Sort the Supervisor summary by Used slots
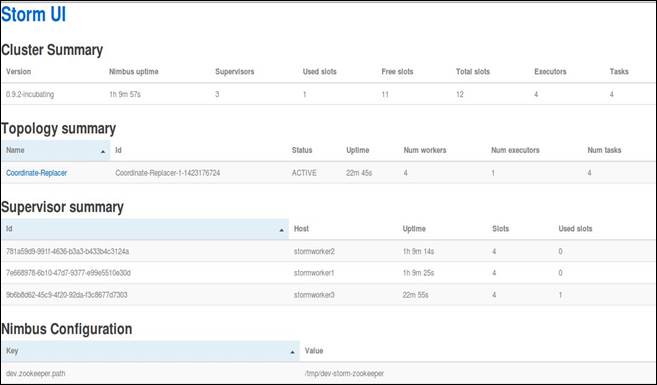Image resolution: width=657 pixels, height=385 pixels. (x=575, y=229)
